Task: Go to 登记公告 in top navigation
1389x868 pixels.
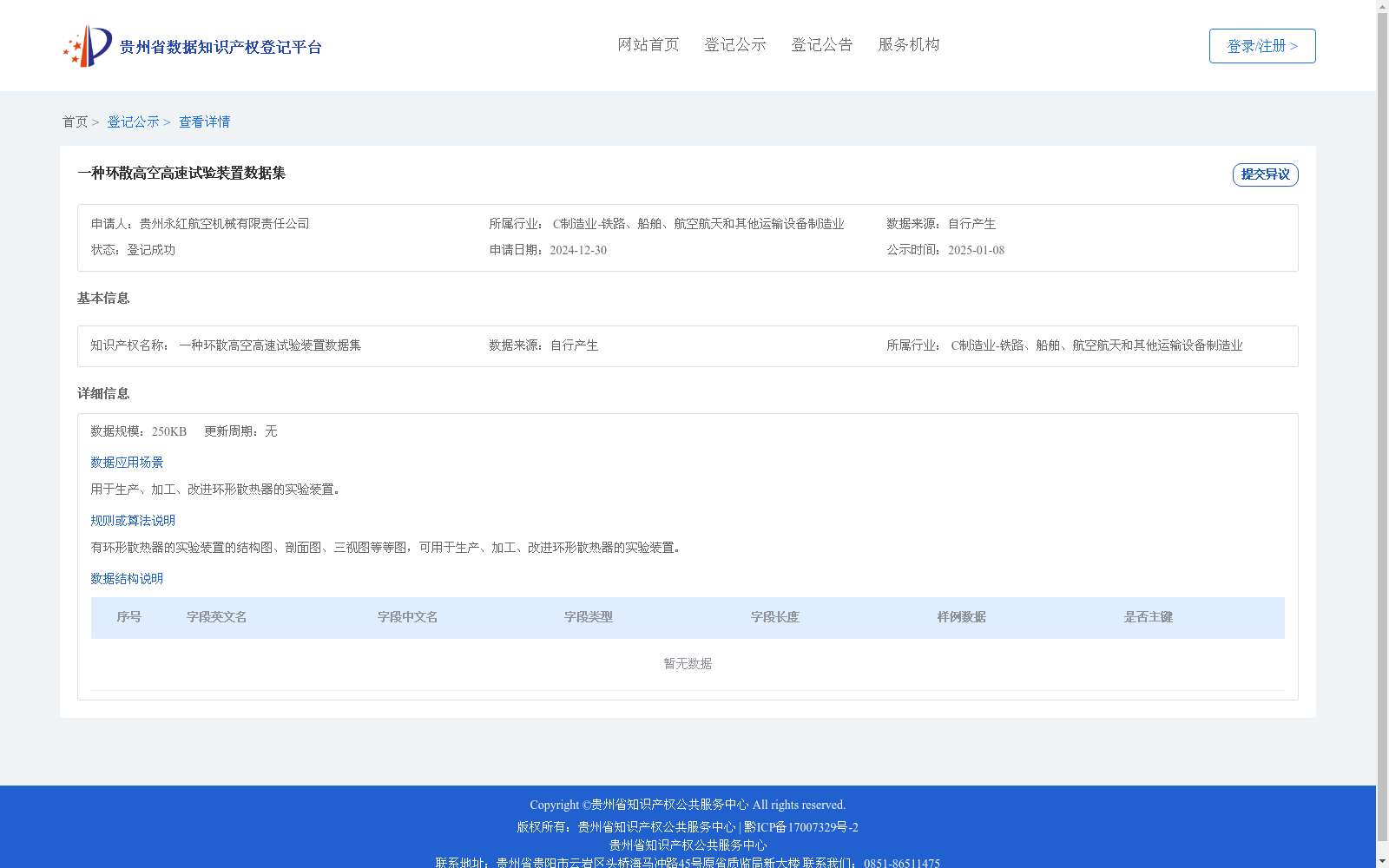Action: click(x=822, y=44)
